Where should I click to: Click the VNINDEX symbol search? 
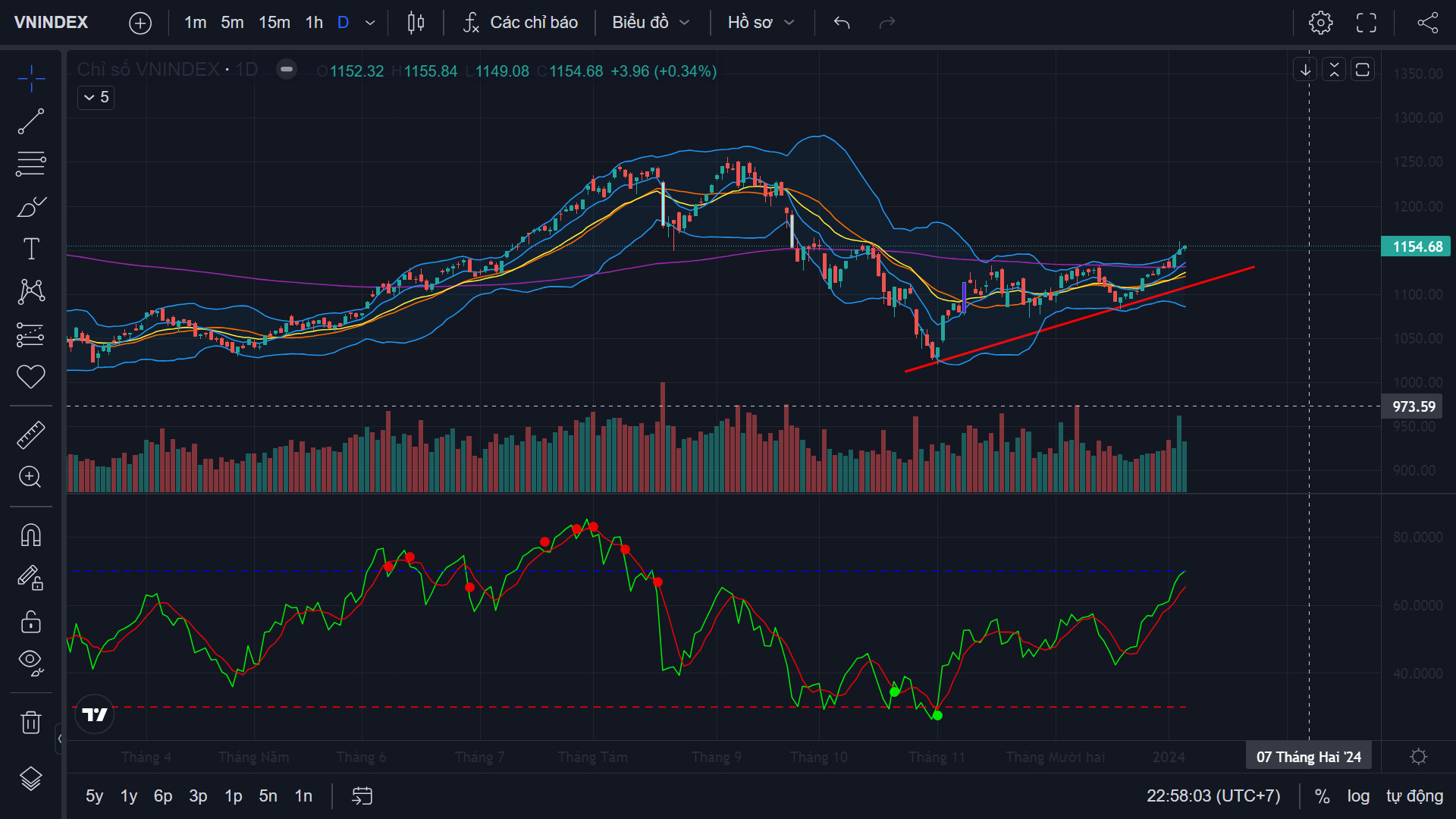pyautogui.click(x=51, y=23)
